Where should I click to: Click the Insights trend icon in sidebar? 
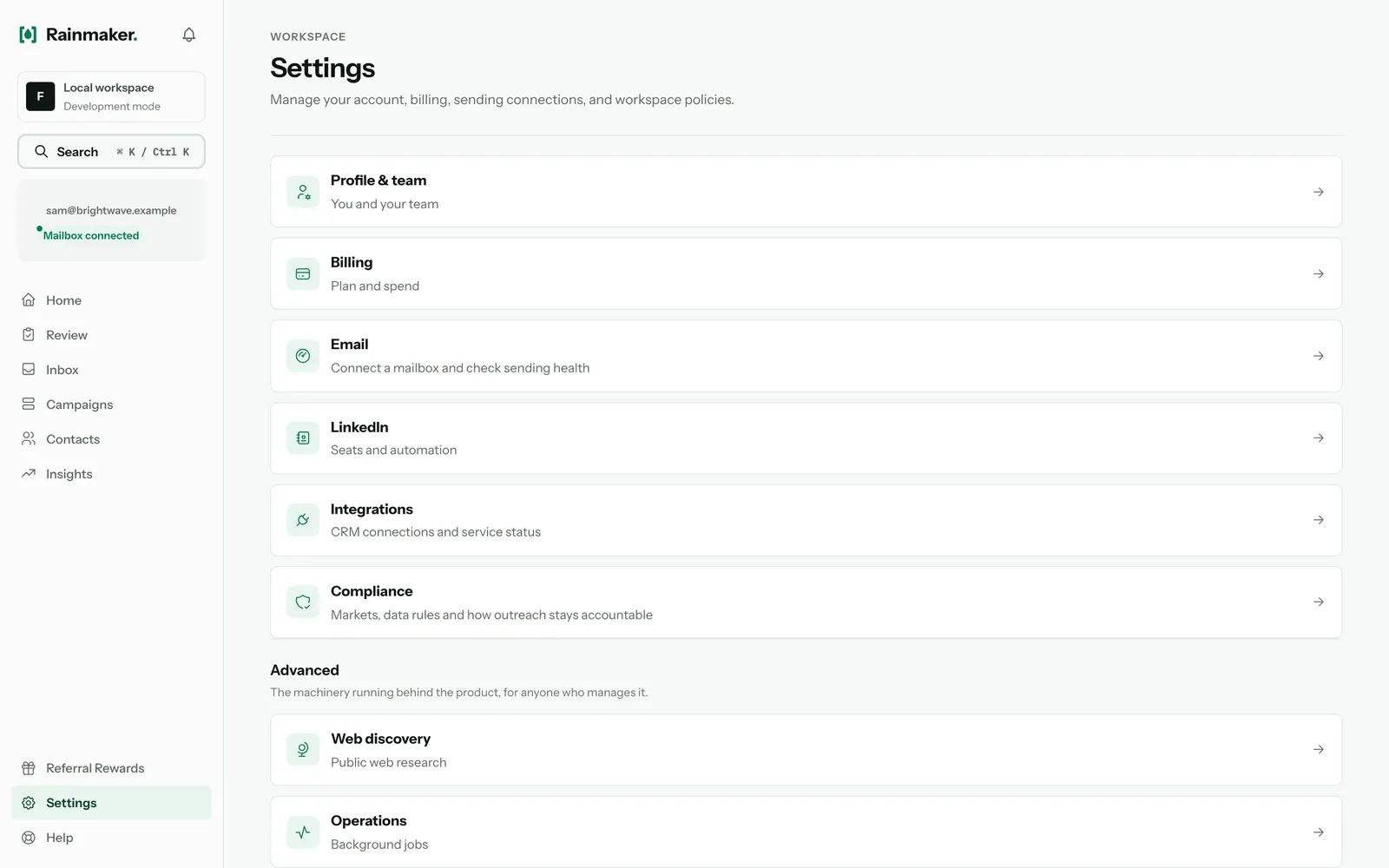coord(29,474)
